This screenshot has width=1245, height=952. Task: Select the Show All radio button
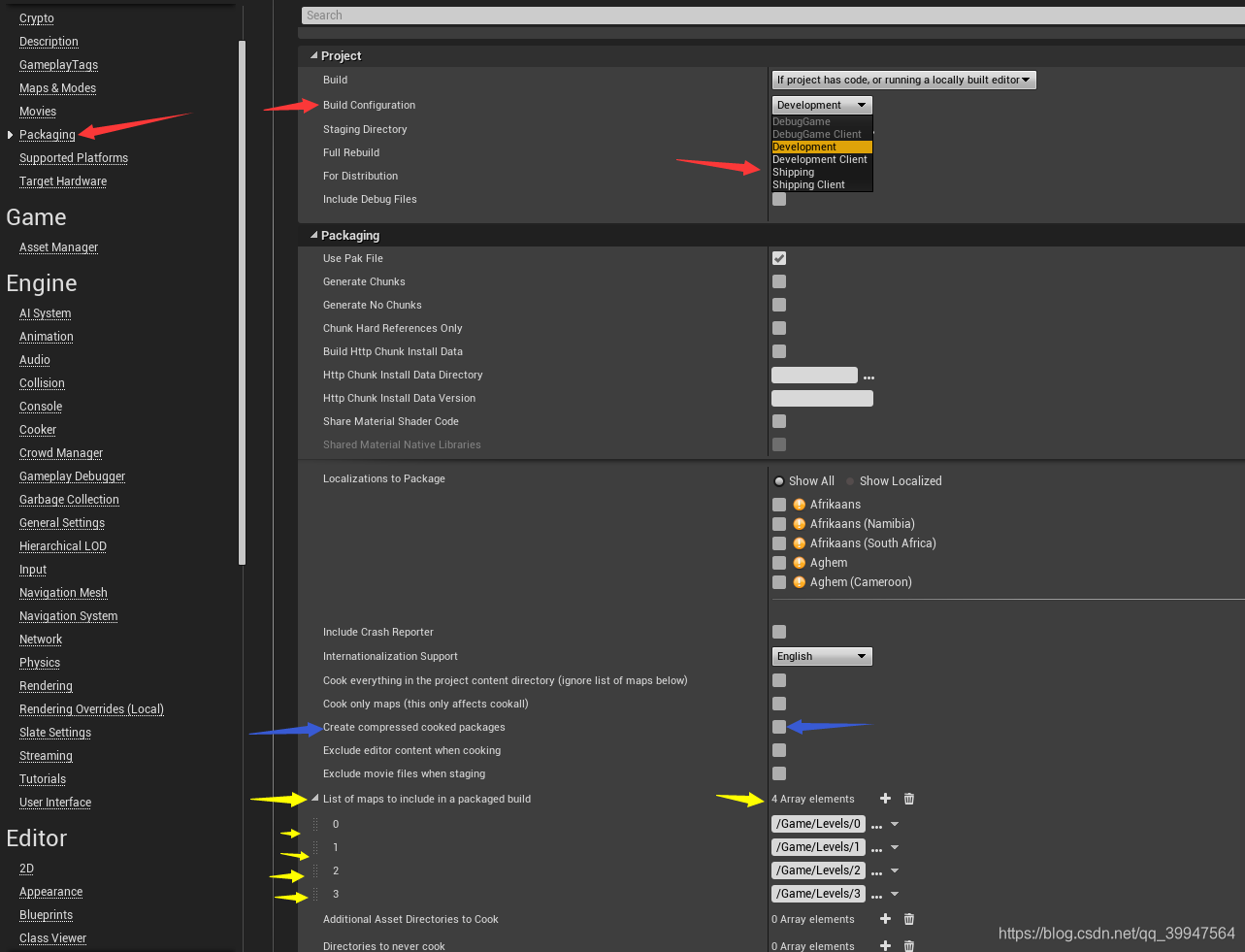coord(778,481)
